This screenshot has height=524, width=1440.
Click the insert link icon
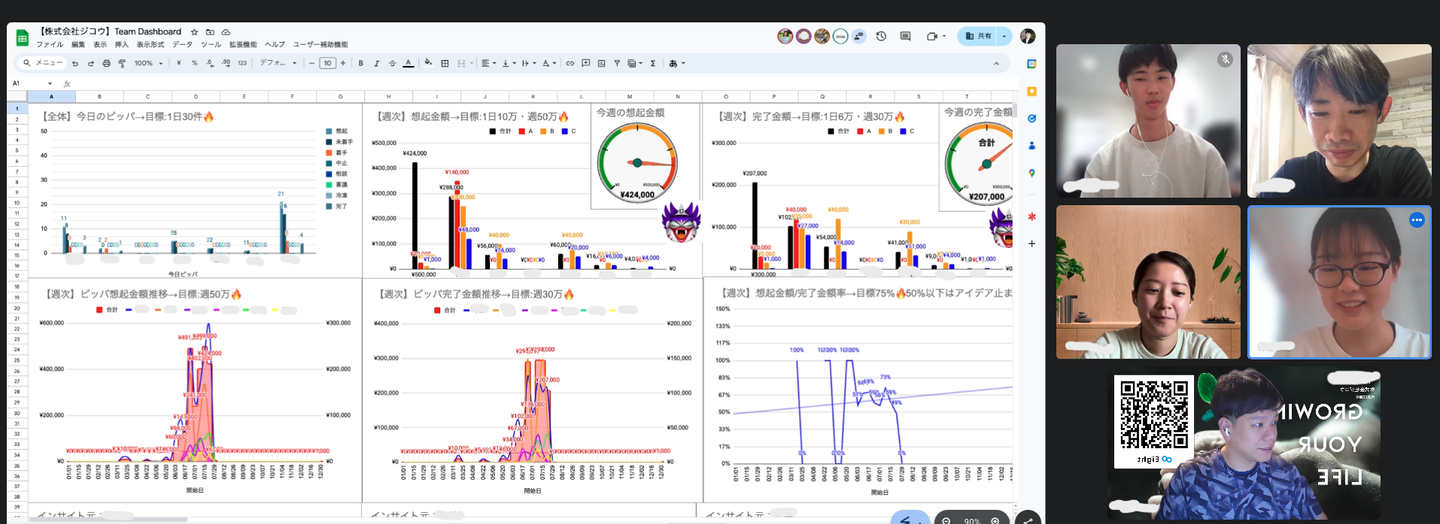pyautogui.click(x=570, y=63)
